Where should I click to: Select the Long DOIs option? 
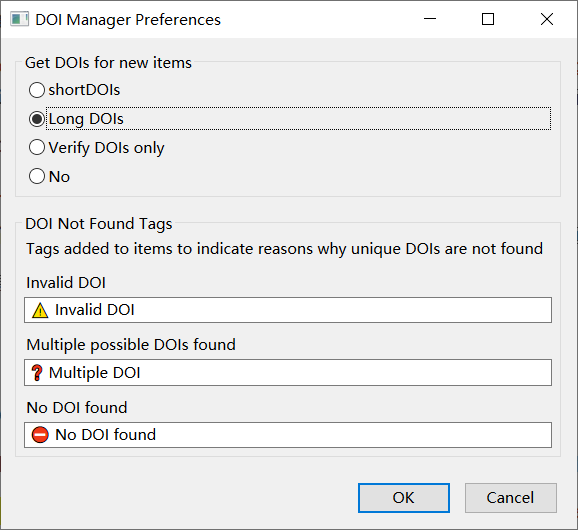37,119
